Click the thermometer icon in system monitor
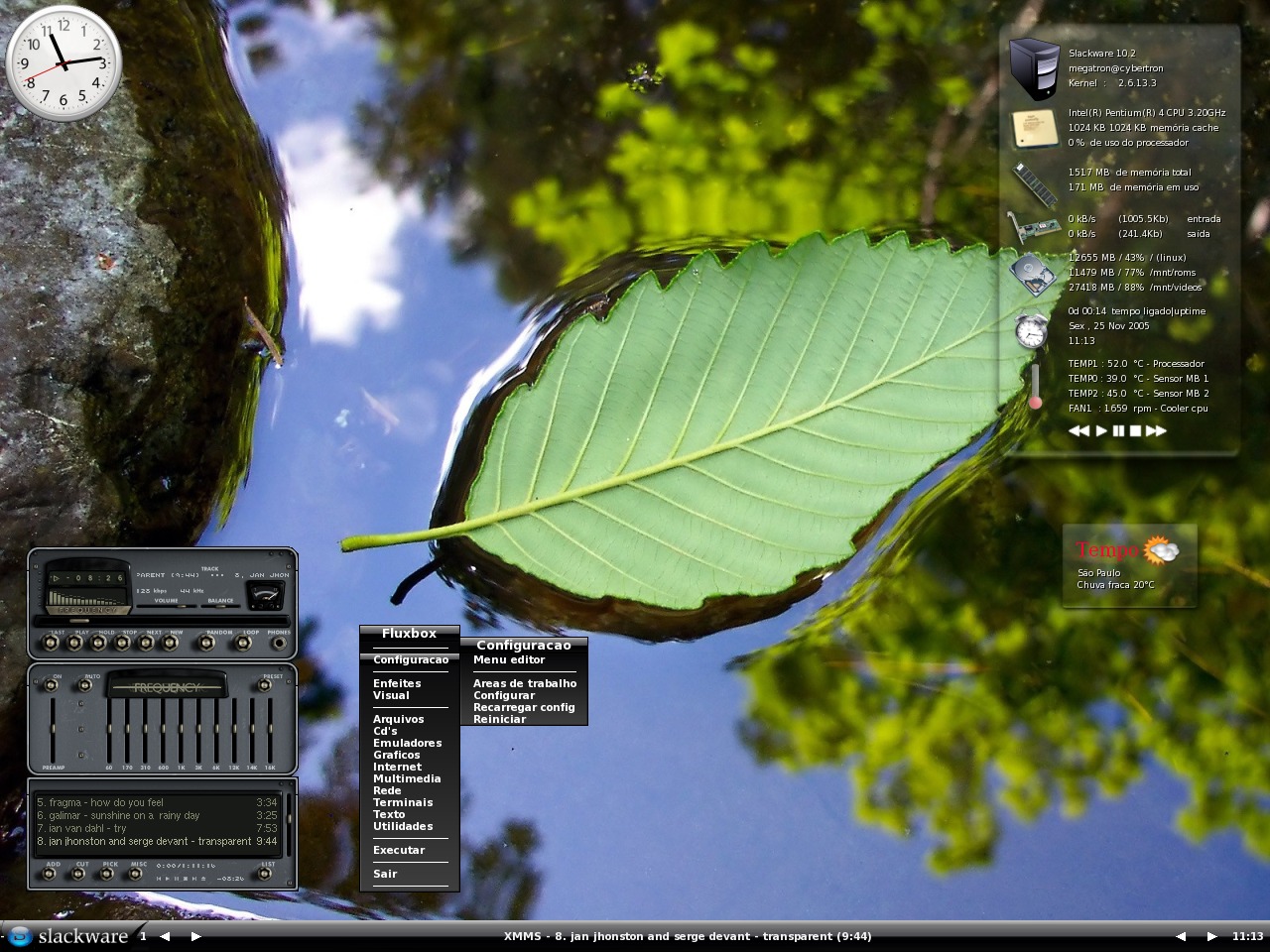 coord(1035,386)
